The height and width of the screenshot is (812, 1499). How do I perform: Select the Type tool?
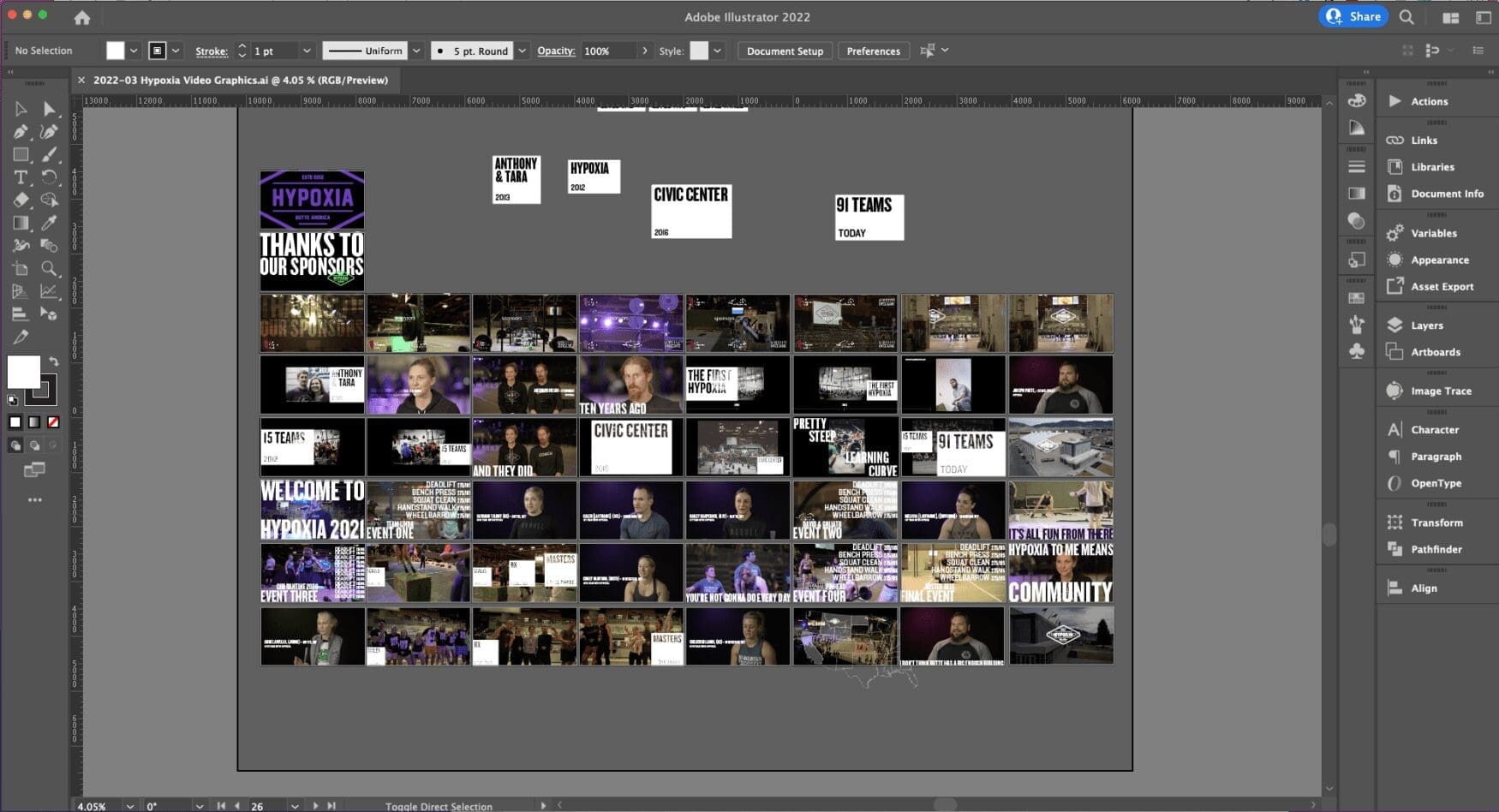click(x=21, y=177)
